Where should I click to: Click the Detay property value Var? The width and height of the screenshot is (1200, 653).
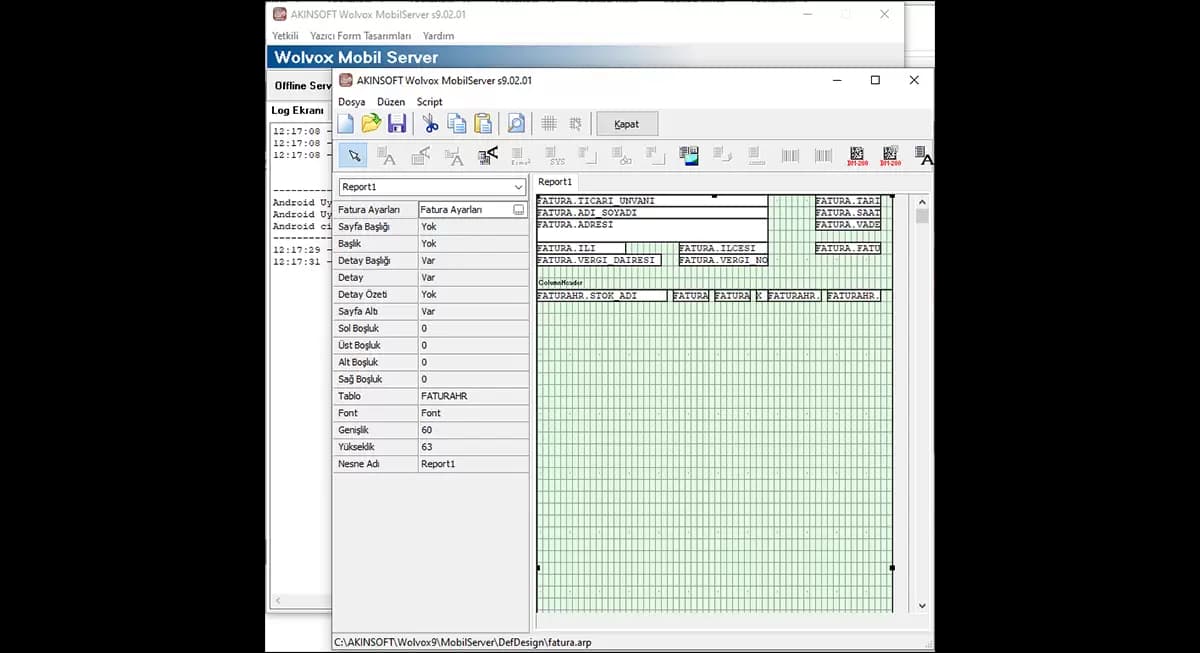point(472,278)
